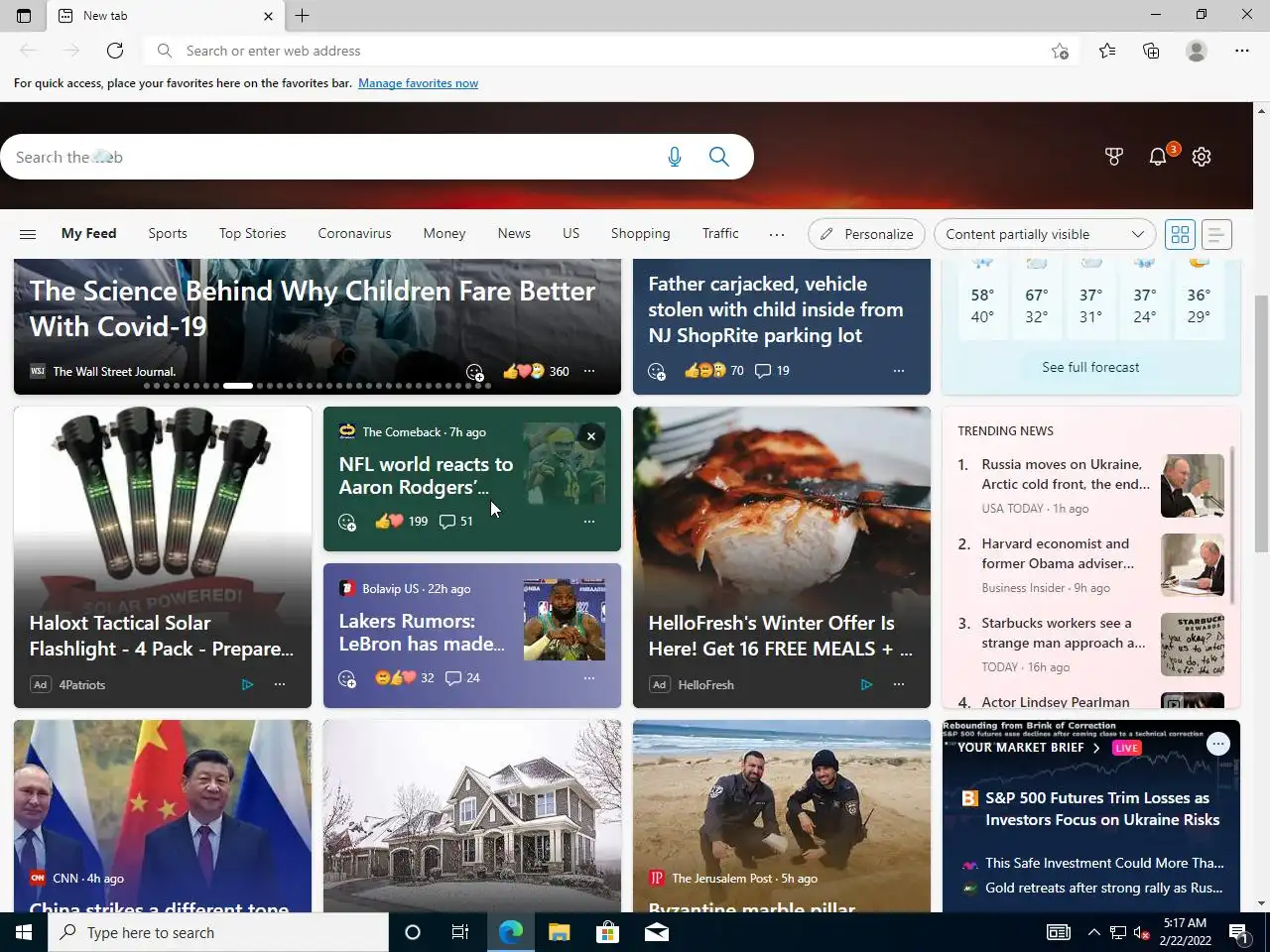Open the Windows Start menu
Screen dimensions: 1270x952
point(24,932)
